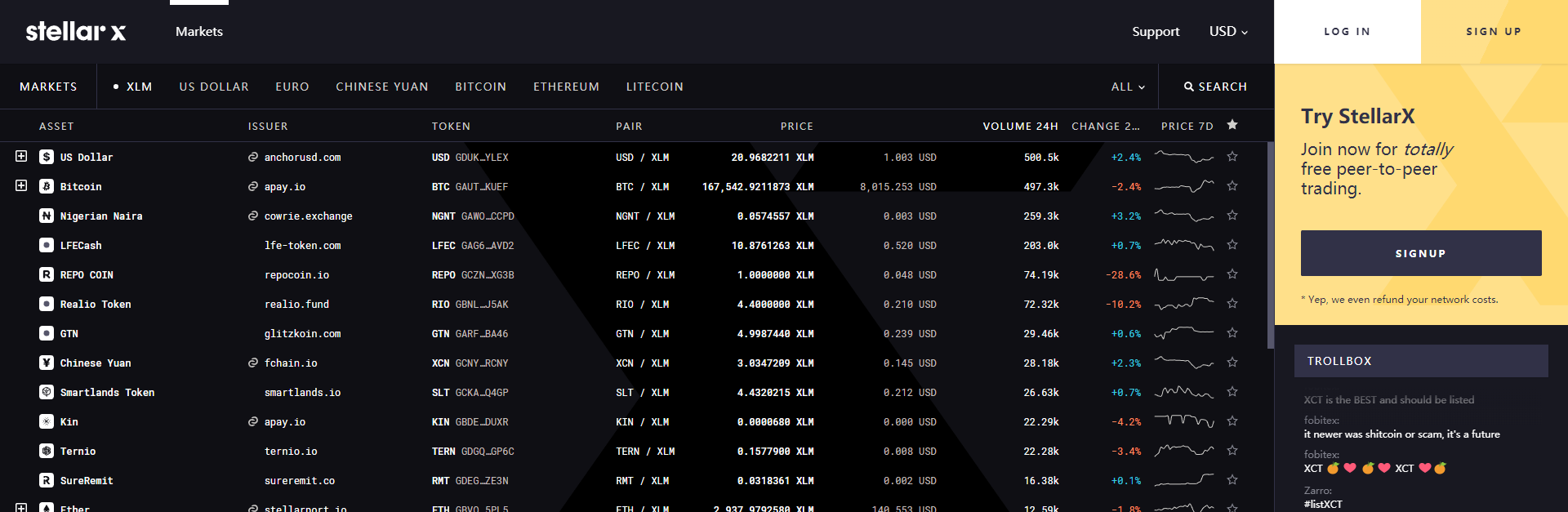
Task: Select the CHINESE YUAN market tab
Action: click(382, 87)
